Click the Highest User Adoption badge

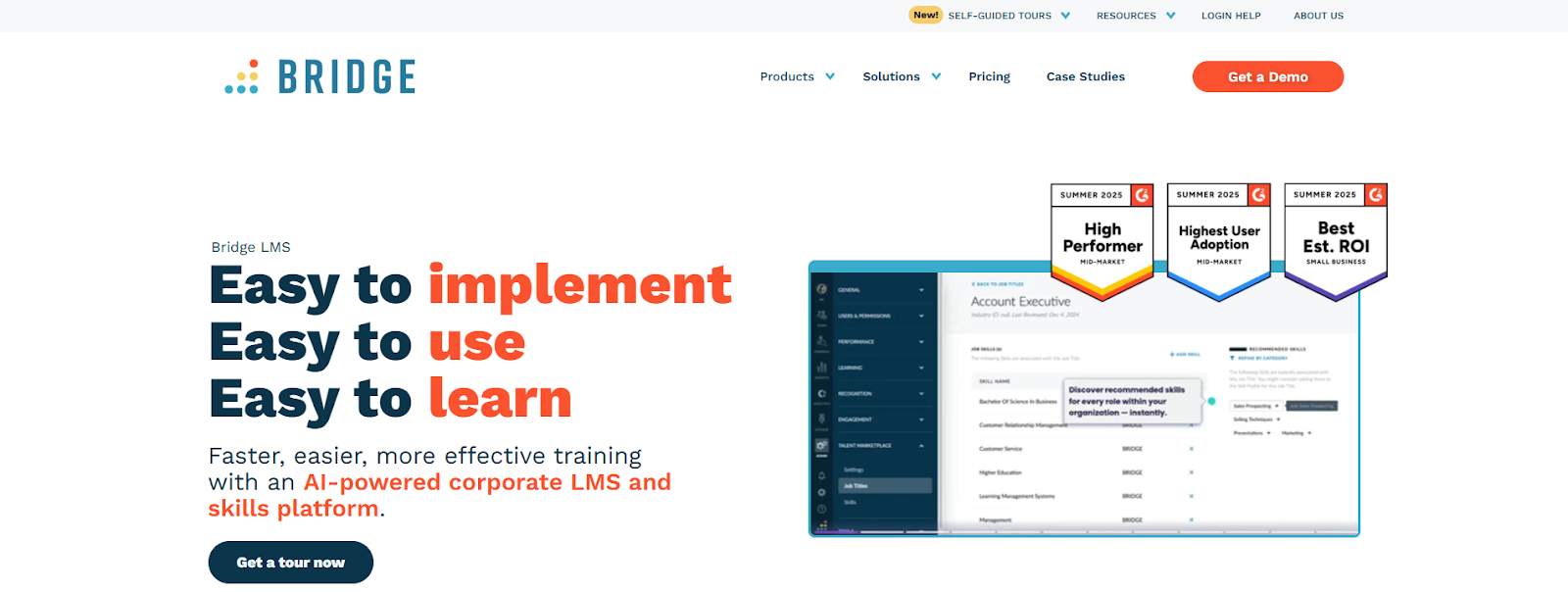[x=1219, y=241]
